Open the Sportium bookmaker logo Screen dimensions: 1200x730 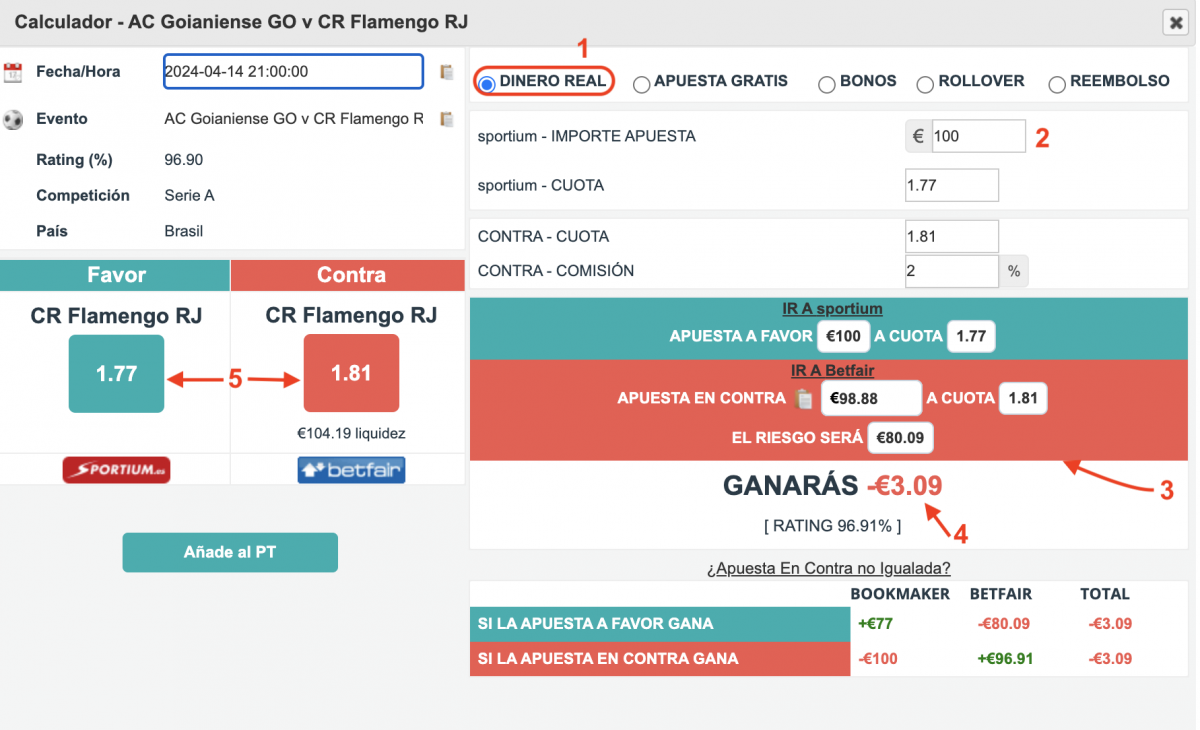pos(116,470)
